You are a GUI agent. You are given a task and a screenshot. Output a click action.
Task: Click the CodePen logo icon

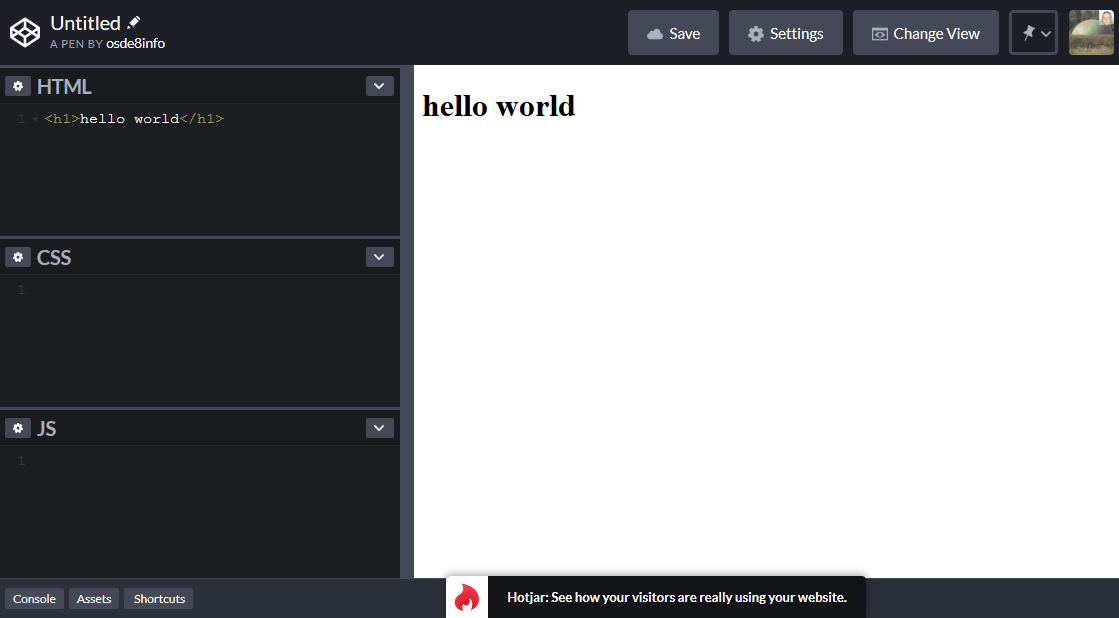pyautogui.click(x=24, y=33)
